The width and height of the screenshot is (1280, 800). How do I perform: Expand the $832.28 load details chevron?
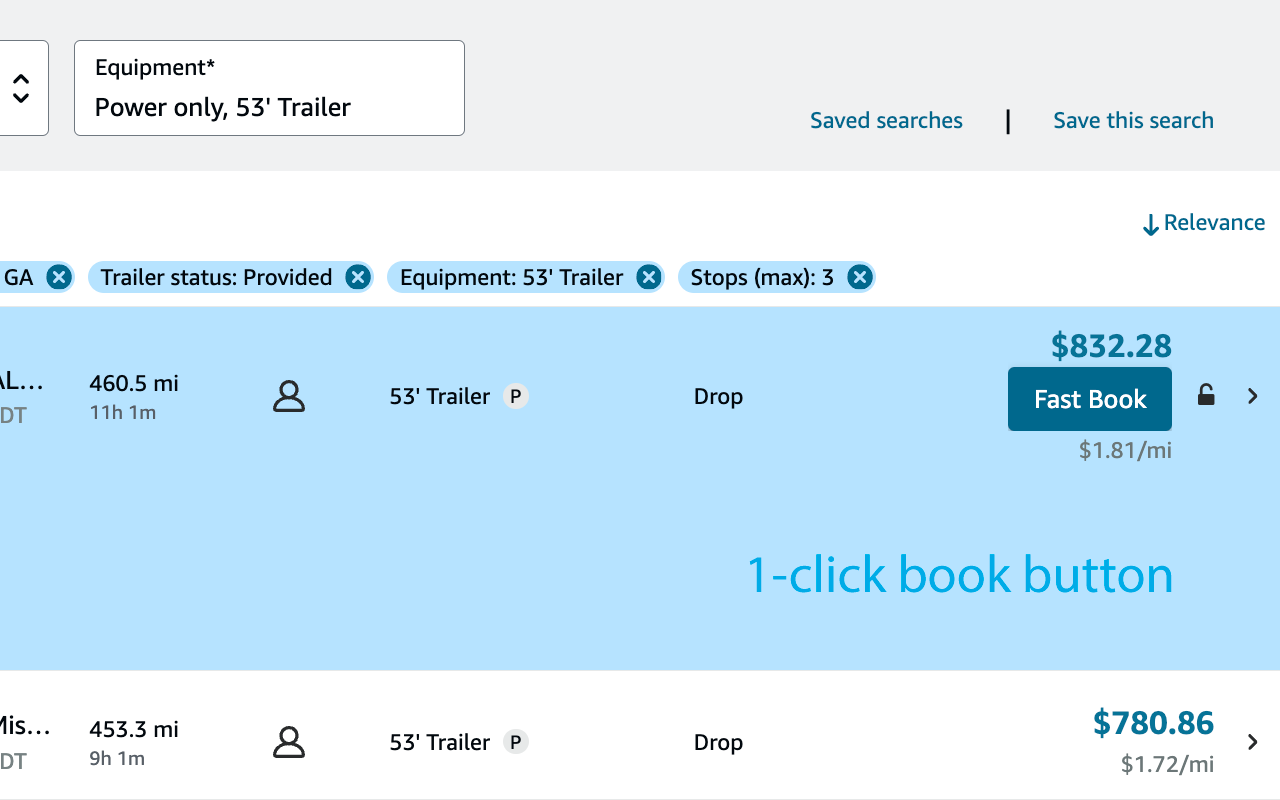1253,396
